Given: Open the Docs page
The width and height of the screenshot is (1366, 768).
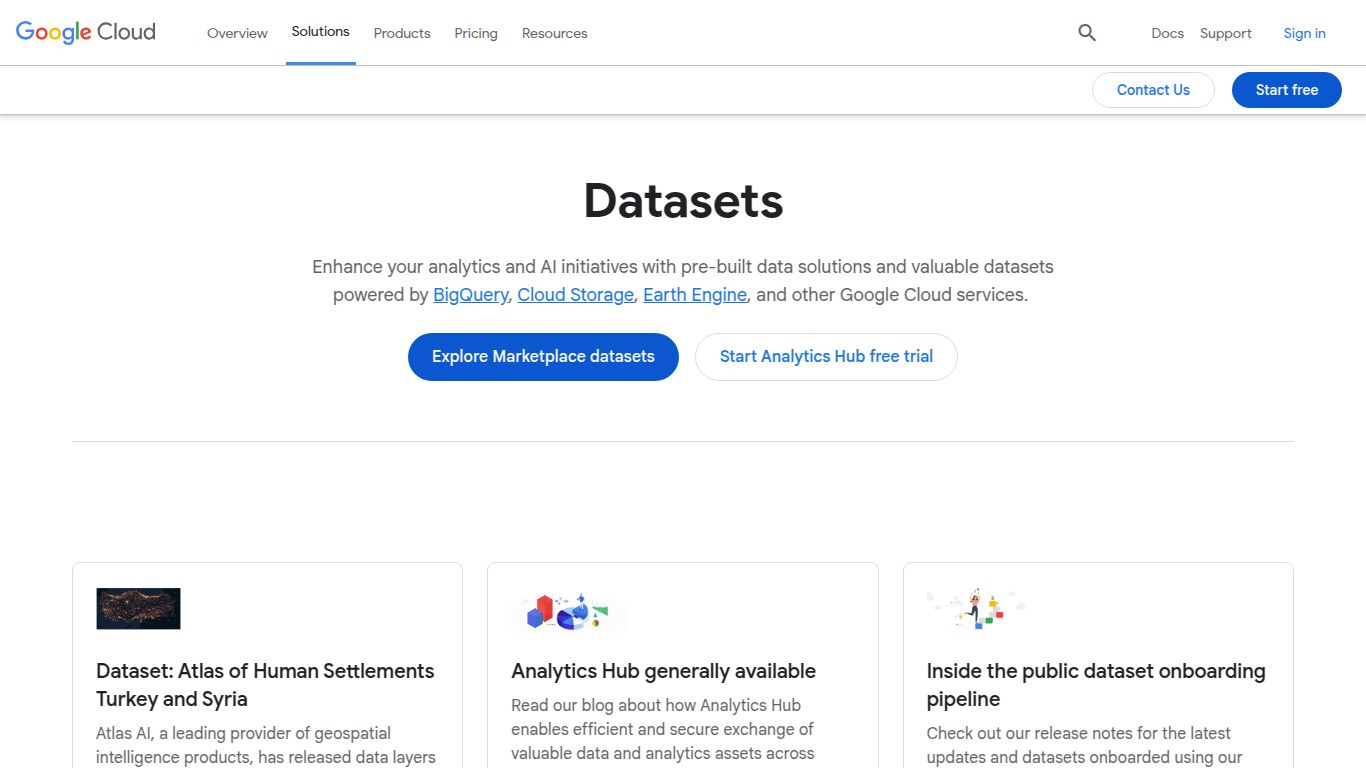Looking at the screenshot, I should [x=1167, y=33].
